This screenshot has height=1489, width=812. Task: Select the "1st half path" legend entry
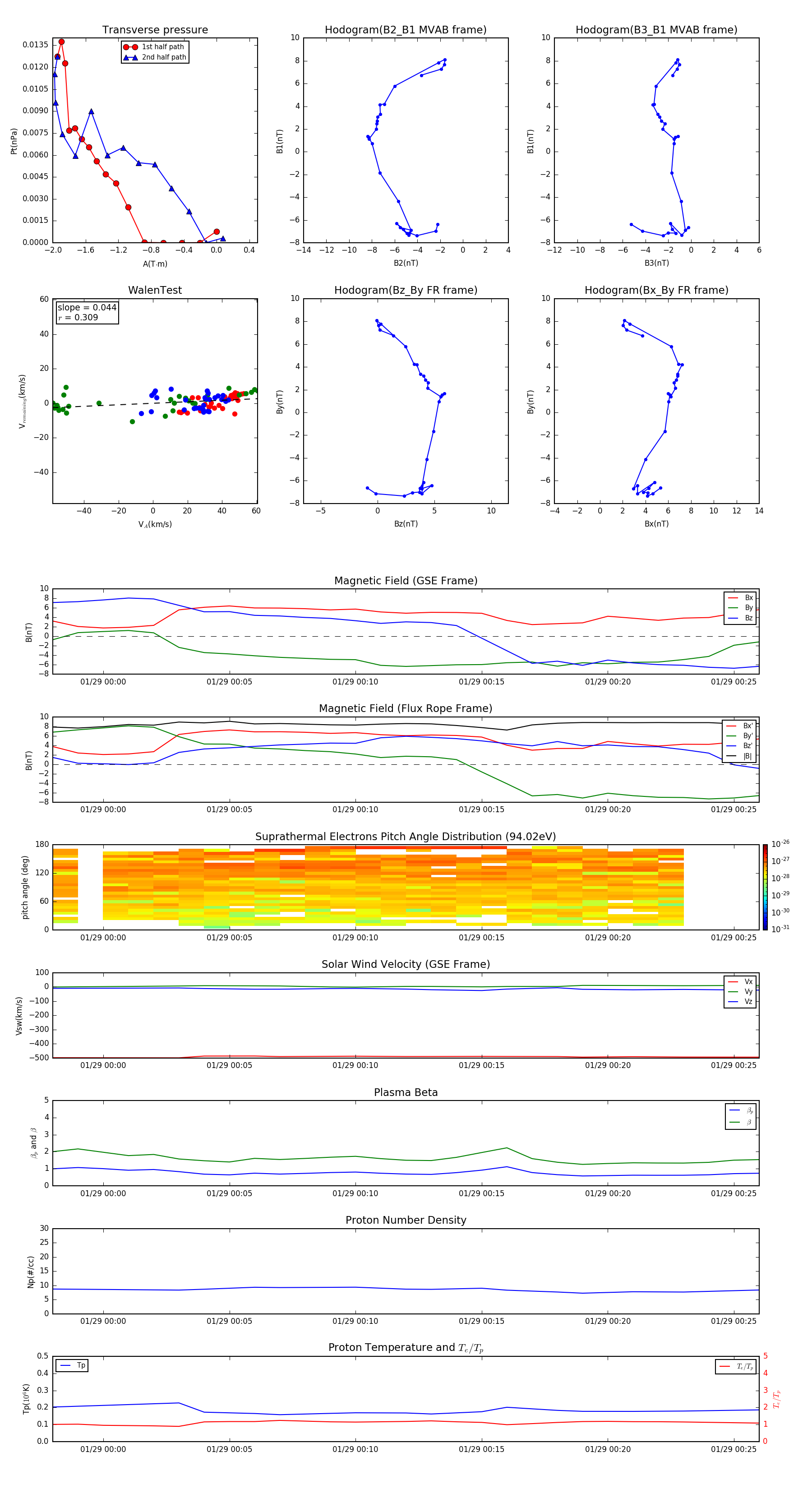tap(154, 47)
